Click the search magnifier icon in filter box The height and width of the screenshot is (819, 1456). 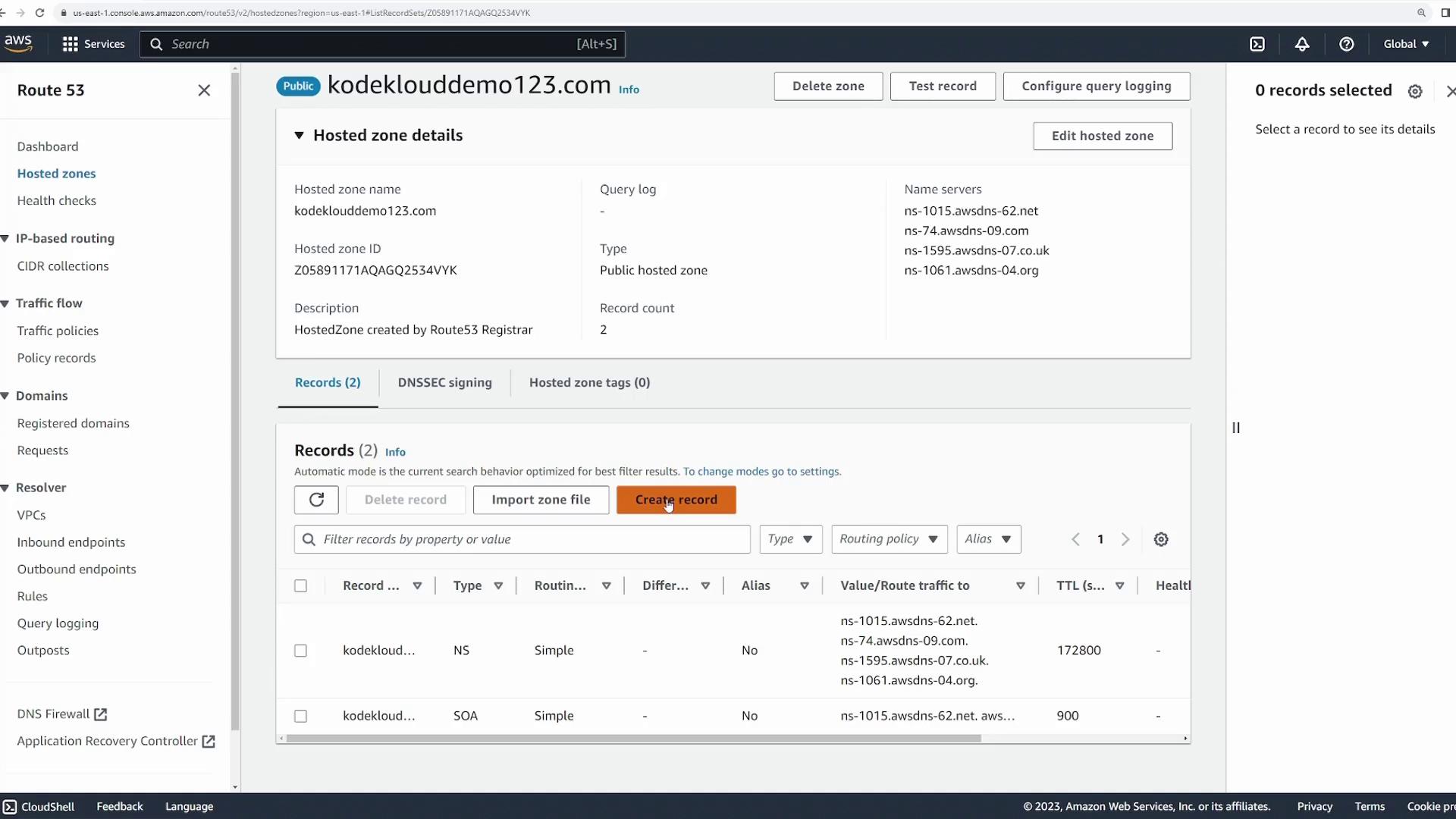pos(309,539)
